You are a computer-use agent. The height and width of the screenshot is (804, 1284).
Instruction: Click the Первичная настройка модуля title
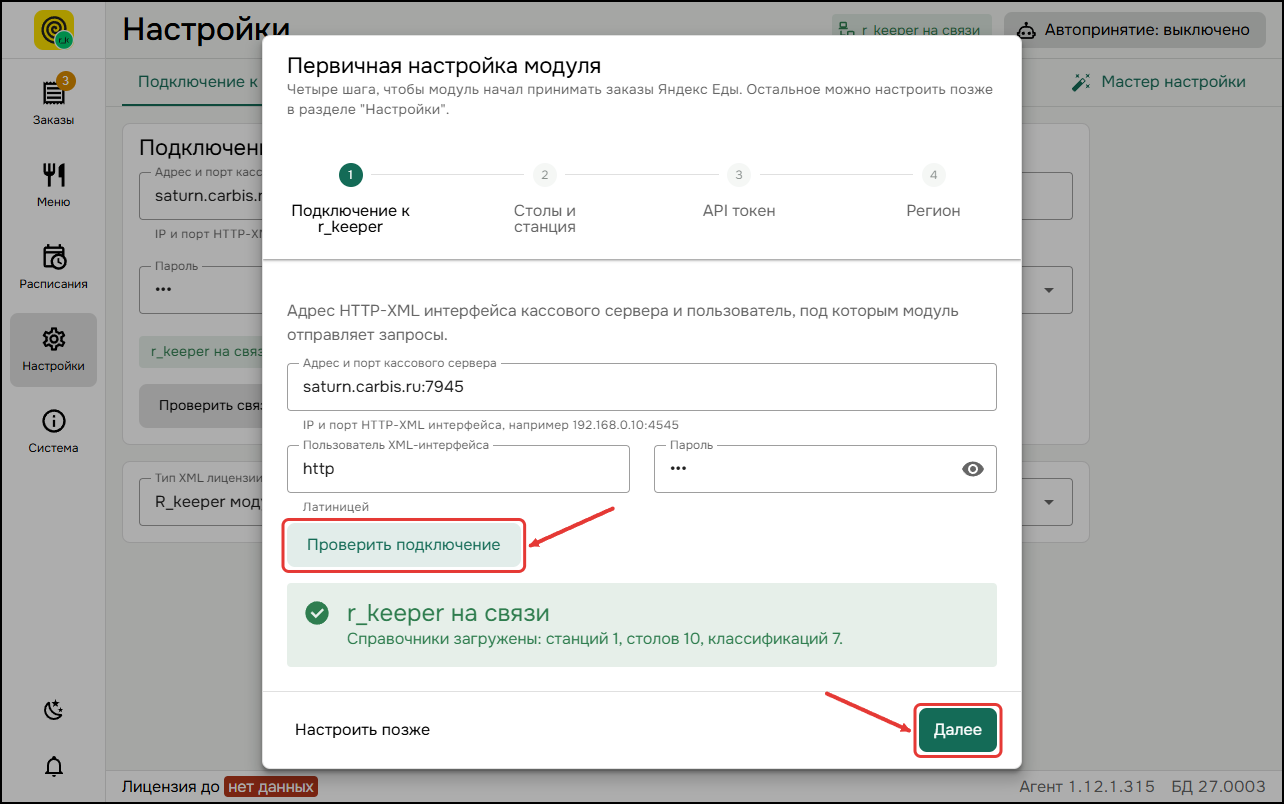pyautogui.click(x=444, y=66)
